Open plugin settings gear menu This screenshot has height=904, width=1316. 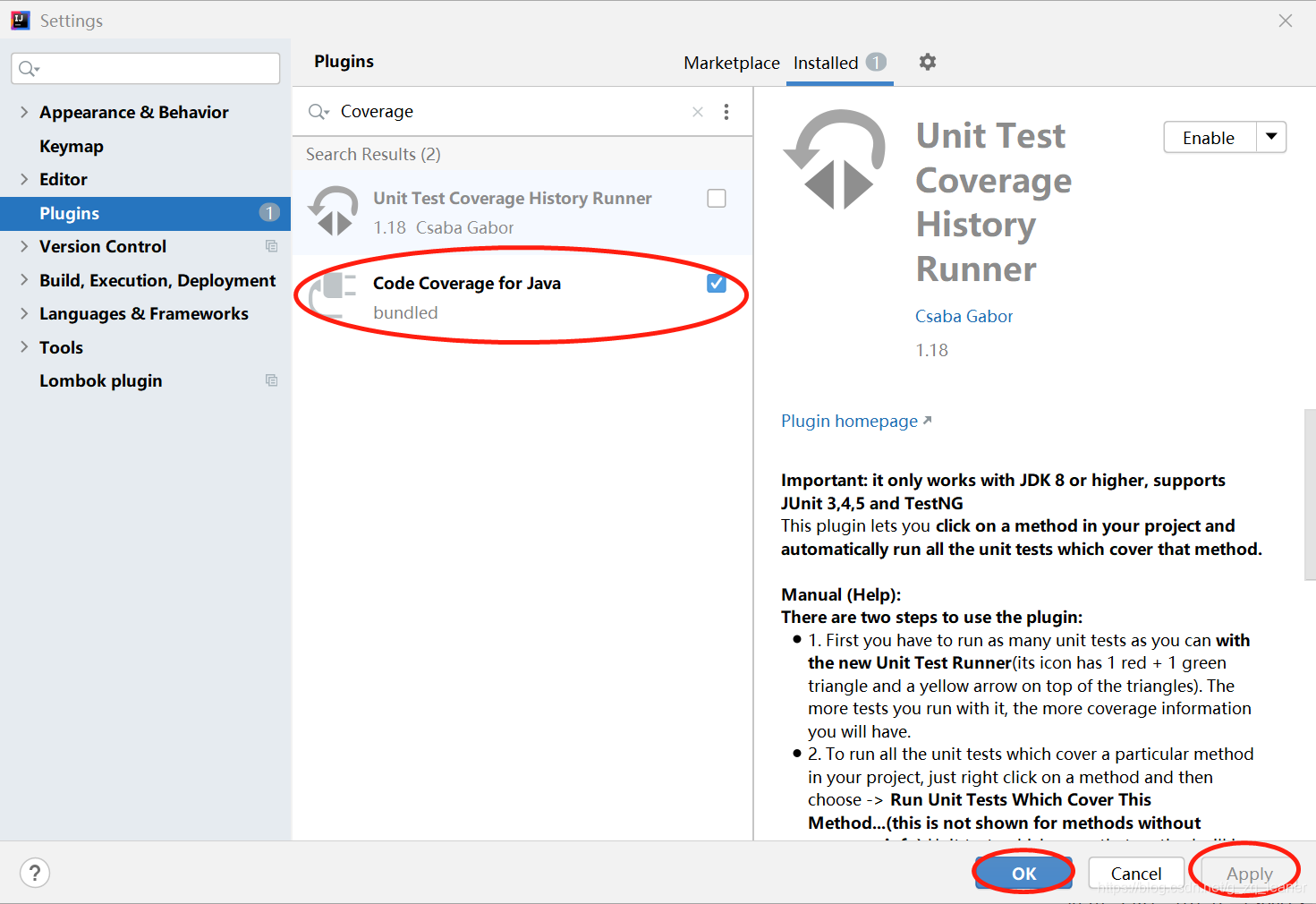pyautogui.click(x=928, y=62)
